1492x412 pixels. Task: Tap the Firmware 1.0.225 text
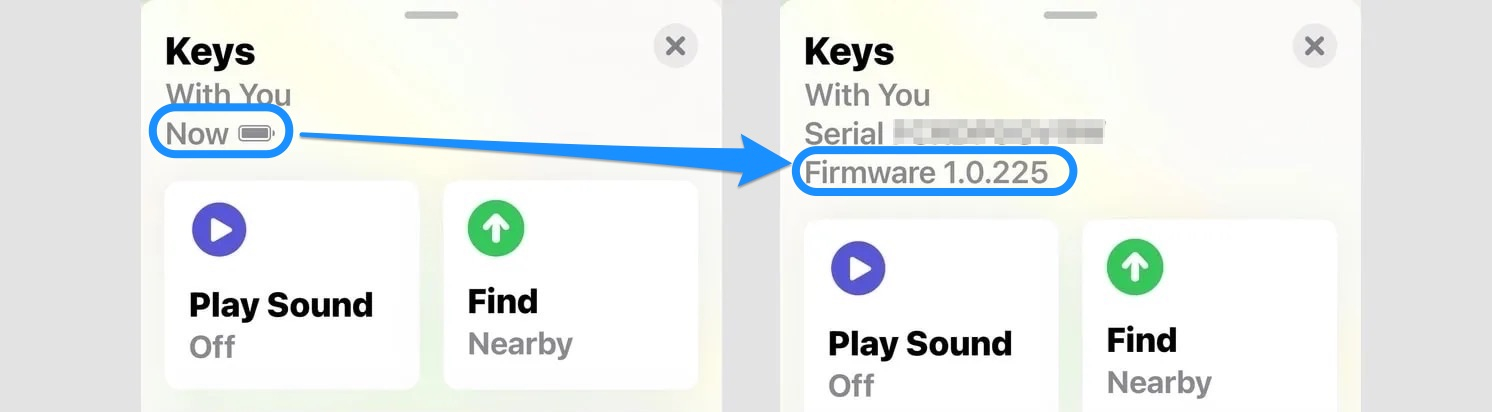pos(927,173)
